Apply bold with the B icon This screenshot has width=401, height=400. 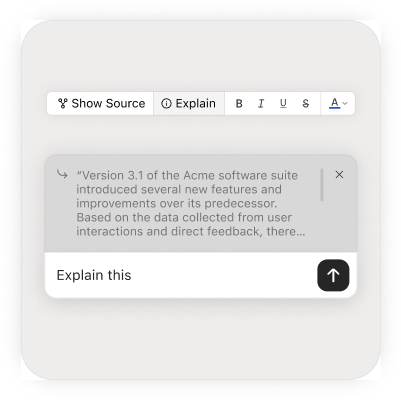(x=239, y=104)
